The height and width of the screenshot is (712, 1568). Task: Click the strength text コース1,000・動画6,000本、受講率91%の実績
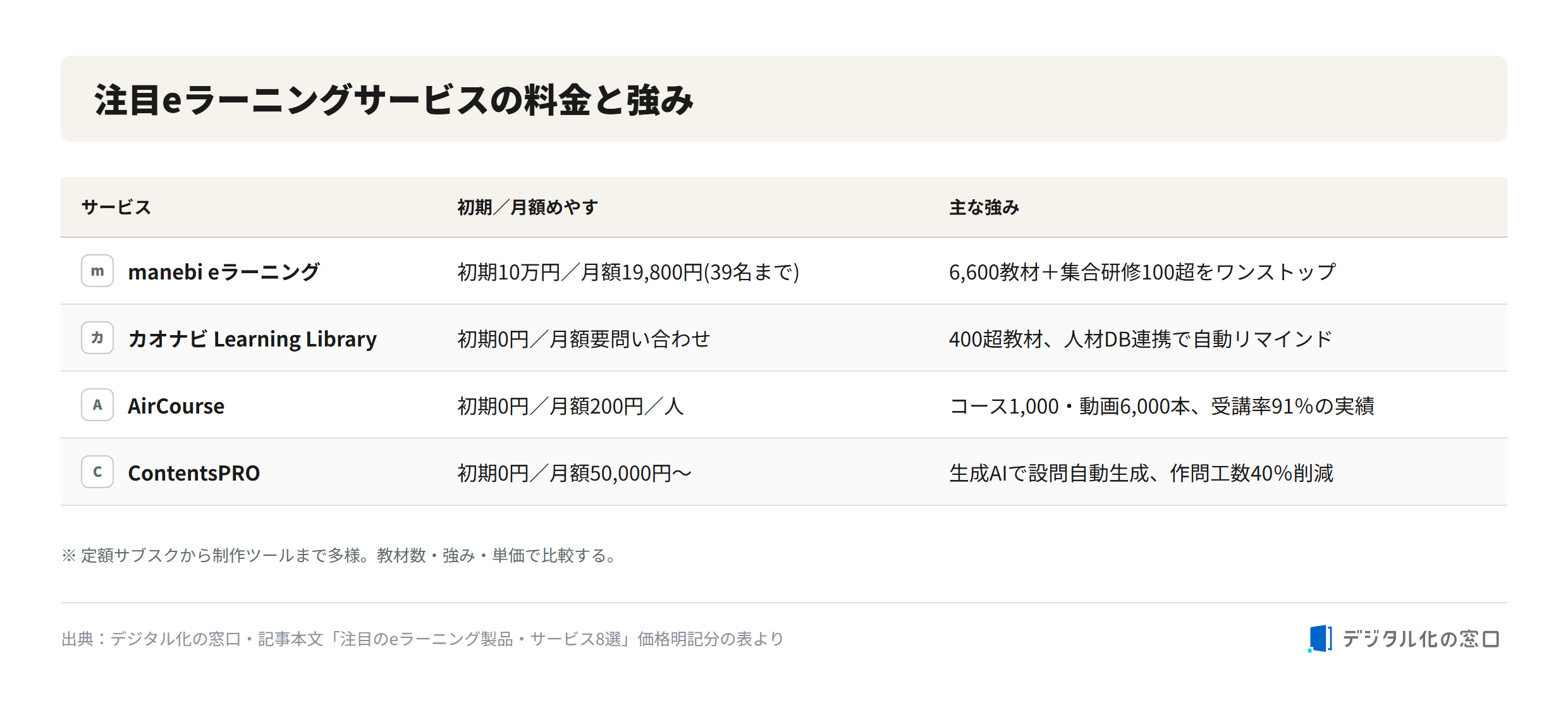1162,406
